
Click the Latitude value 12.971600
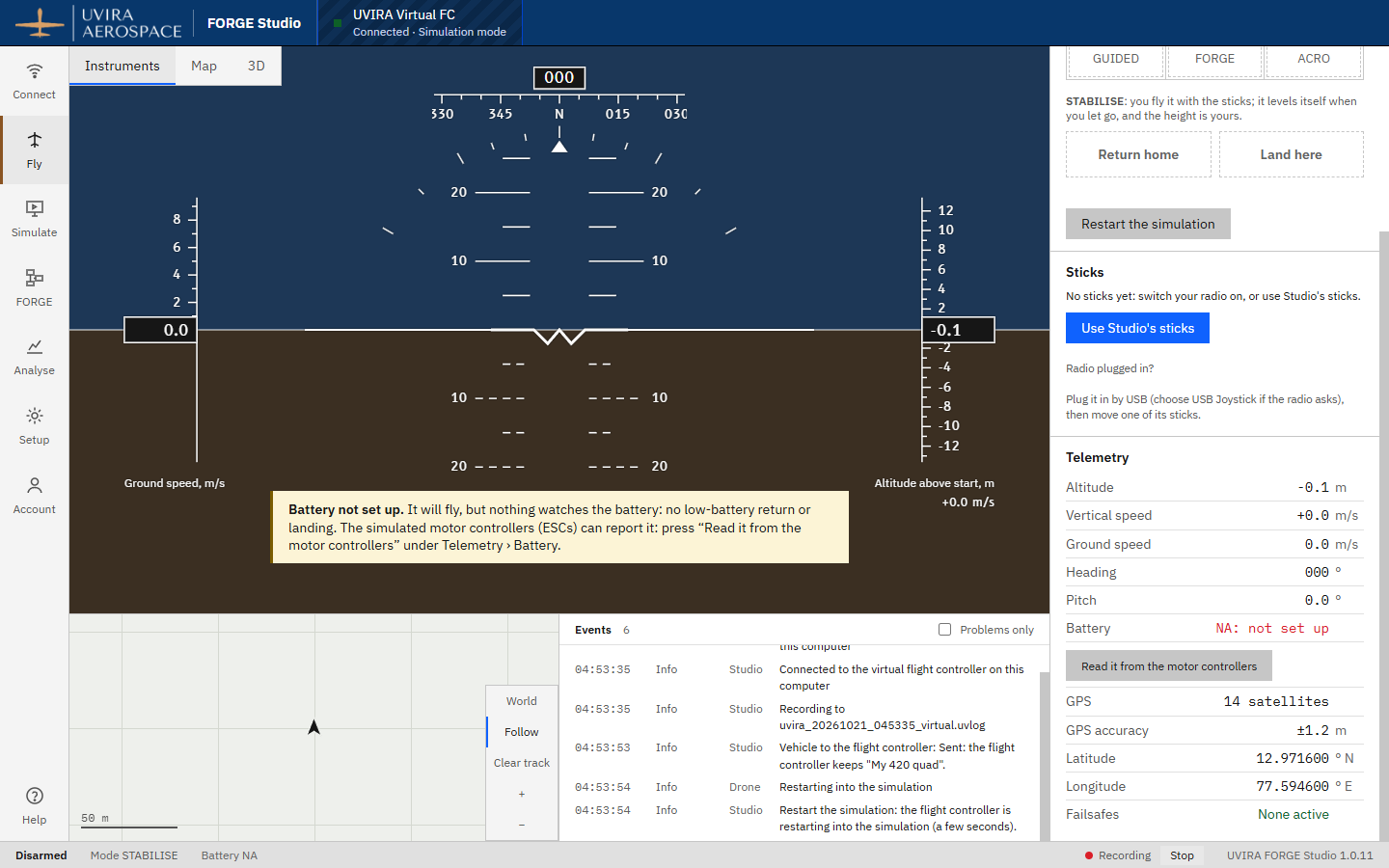[x=1293, y=759]
